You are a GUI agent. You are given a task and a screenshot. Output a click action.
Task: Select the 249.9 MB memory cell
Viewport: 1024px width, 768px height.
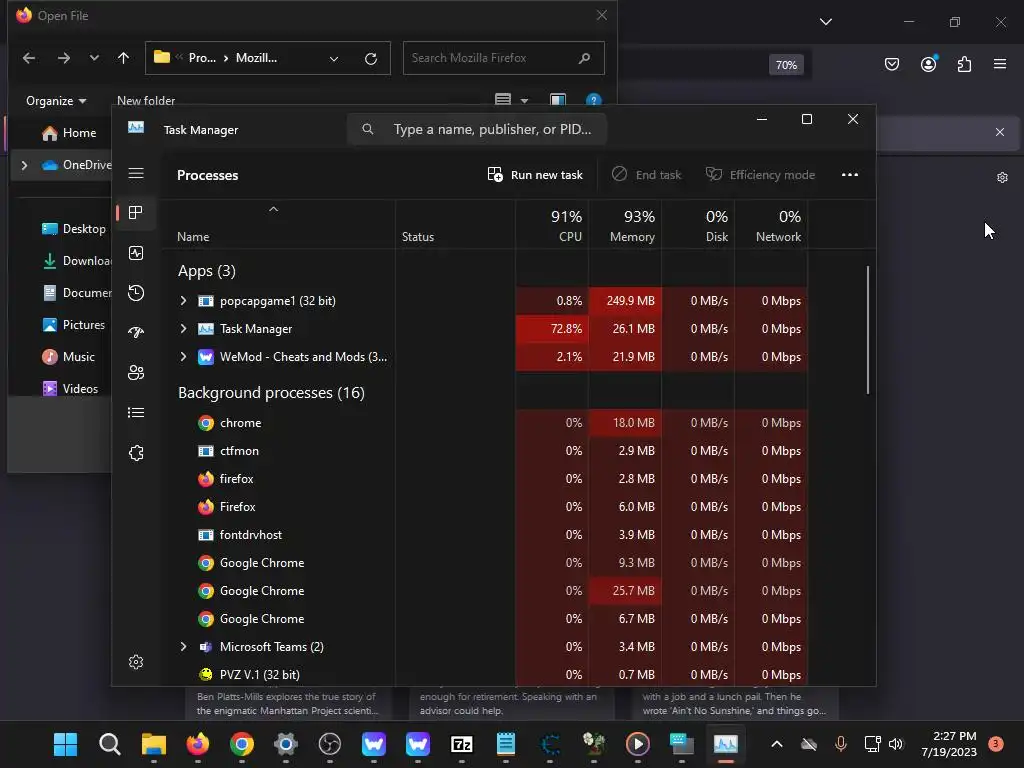tap(626, 300)
